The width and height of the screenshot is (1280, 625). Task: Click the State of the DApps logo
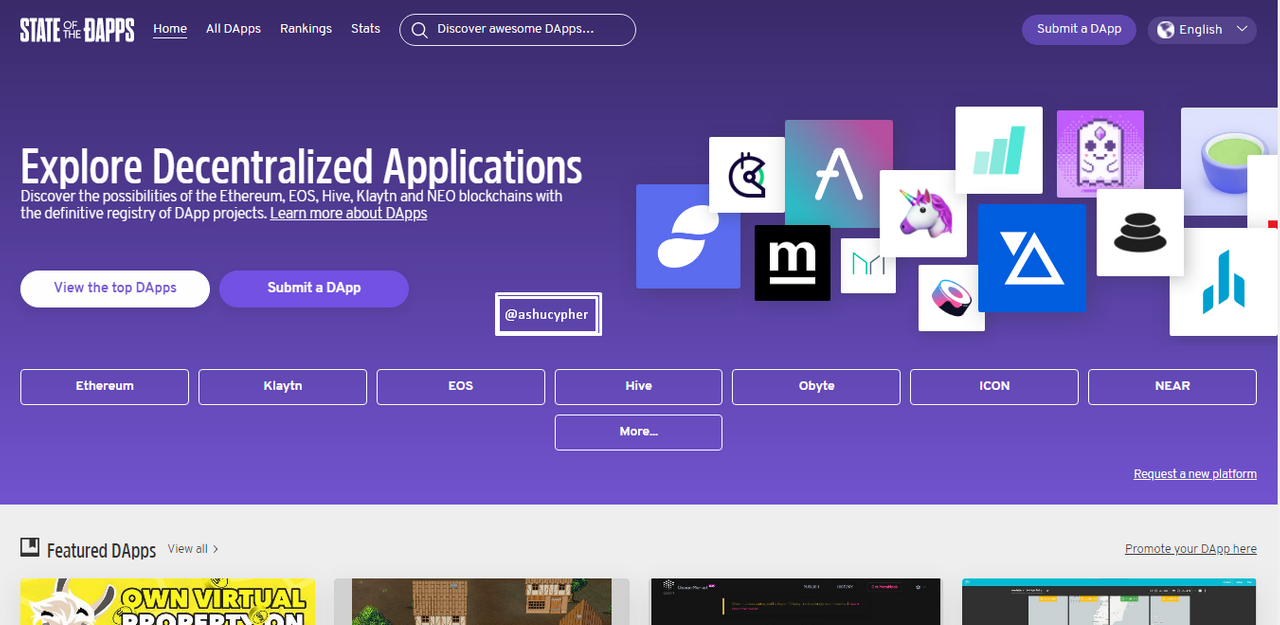[77, 30]
